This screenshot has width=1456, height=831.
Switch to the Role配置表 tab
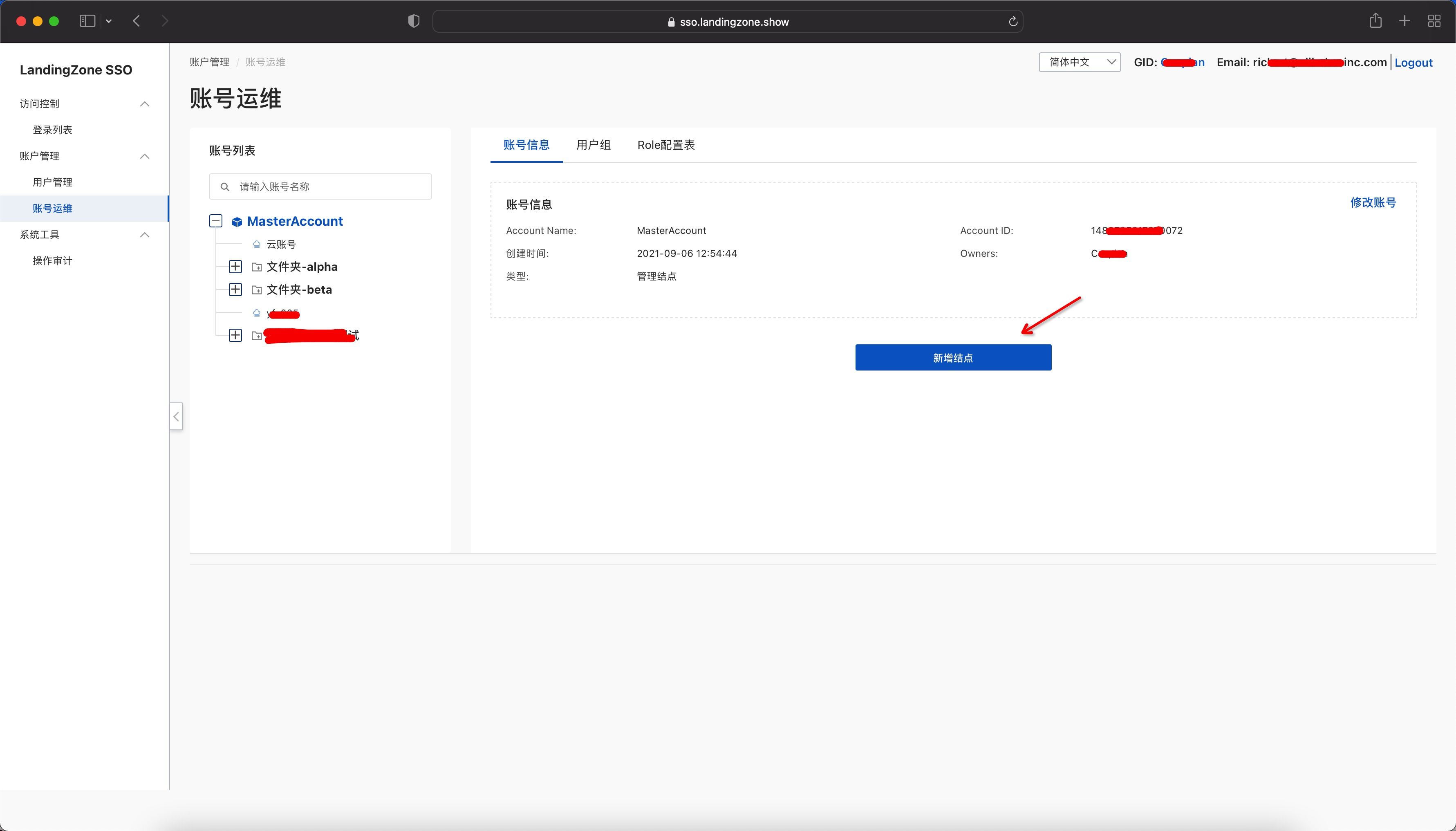coord(665,145)
